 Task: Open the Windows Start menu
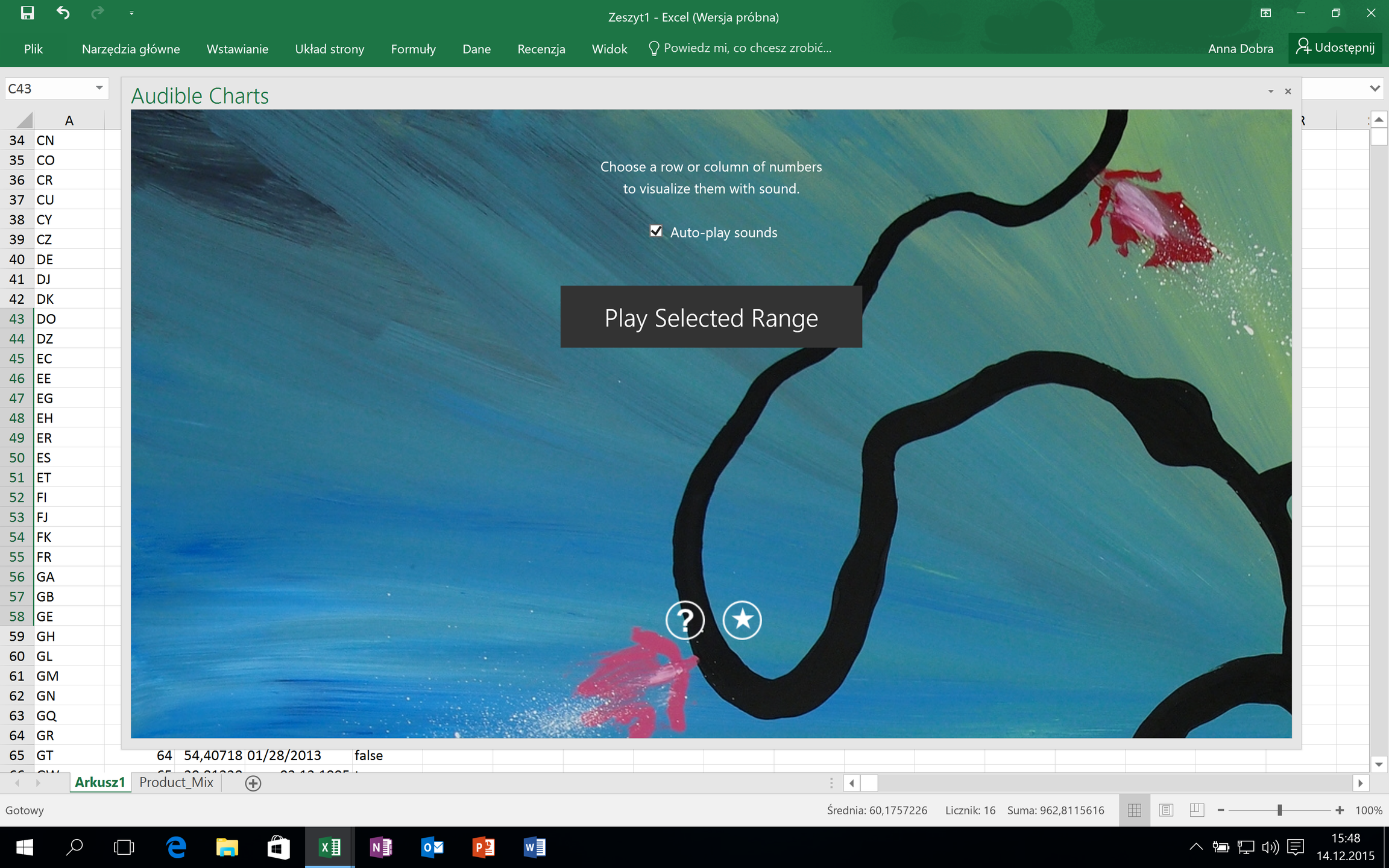point(25,848)
